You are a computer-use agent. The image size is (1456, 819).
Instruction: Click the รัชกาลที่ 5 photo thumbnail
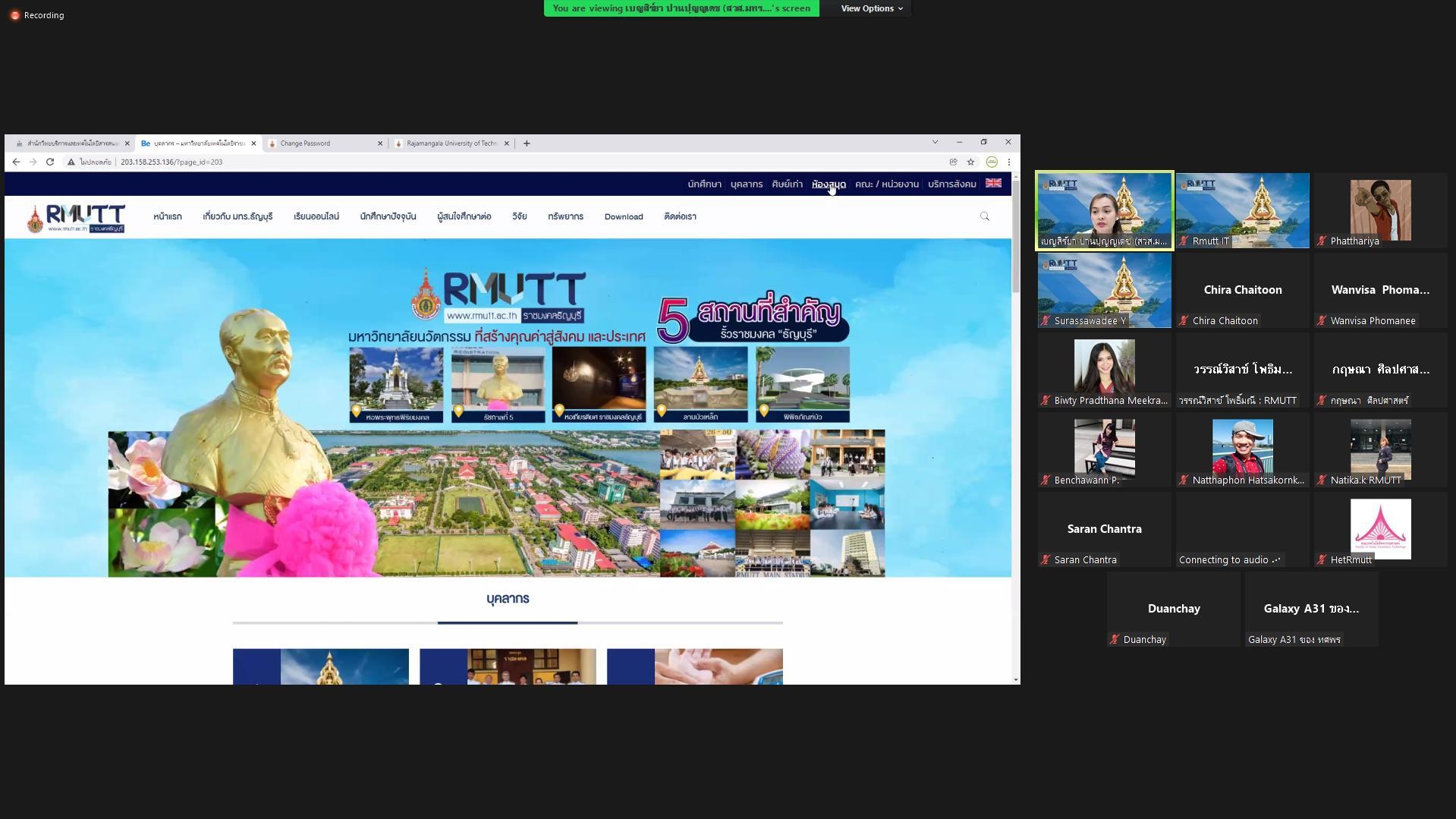click(x=498, y=385)
